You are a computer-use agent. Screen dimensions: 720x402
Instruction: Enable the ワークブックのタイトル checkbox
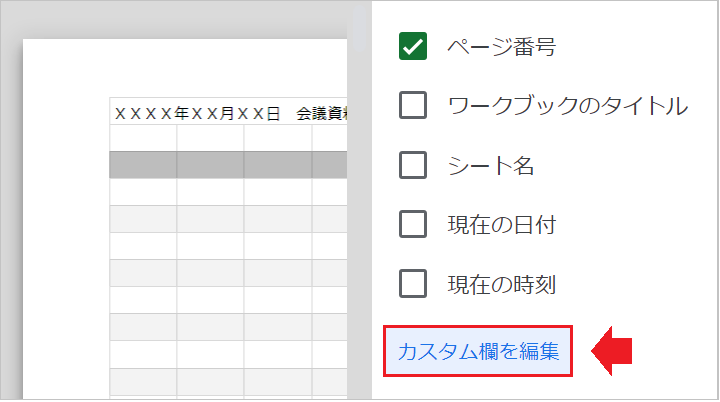pyautogui.click(x=413, y=105)
